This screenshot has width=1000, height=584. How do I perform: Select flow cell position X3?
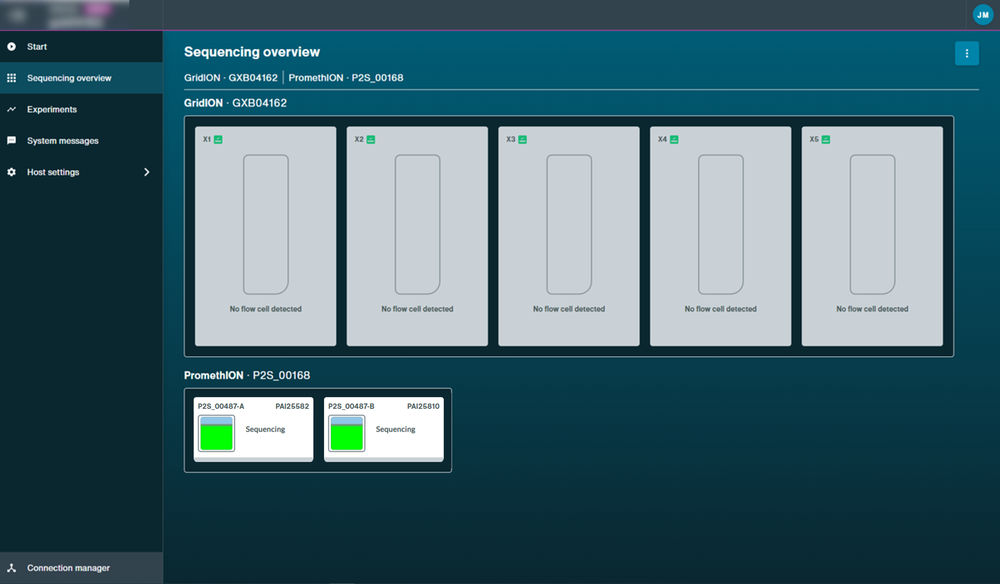(x=569, y=236)
